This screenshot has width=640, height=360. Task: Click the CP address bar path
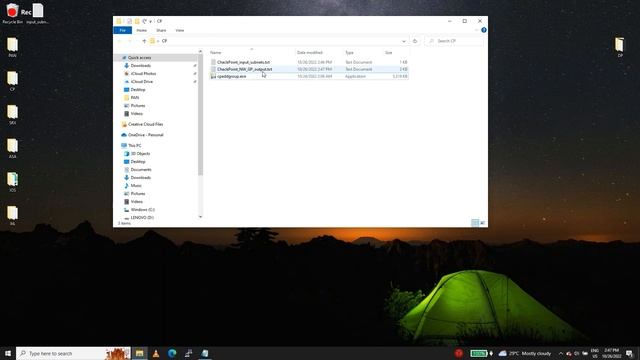tap(164, 41)
